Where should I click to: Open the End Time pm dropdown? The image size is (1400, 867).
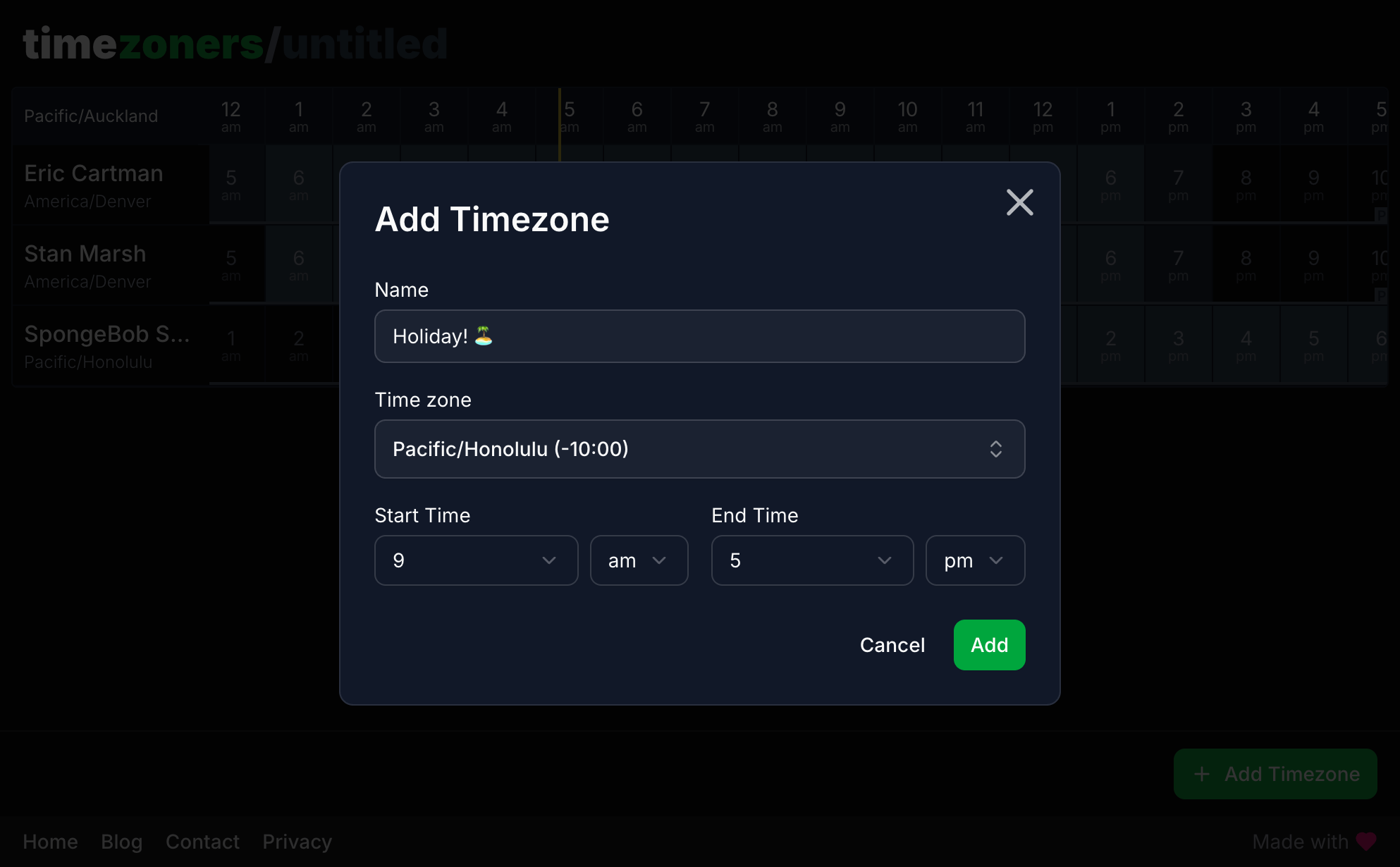(975, 560)
